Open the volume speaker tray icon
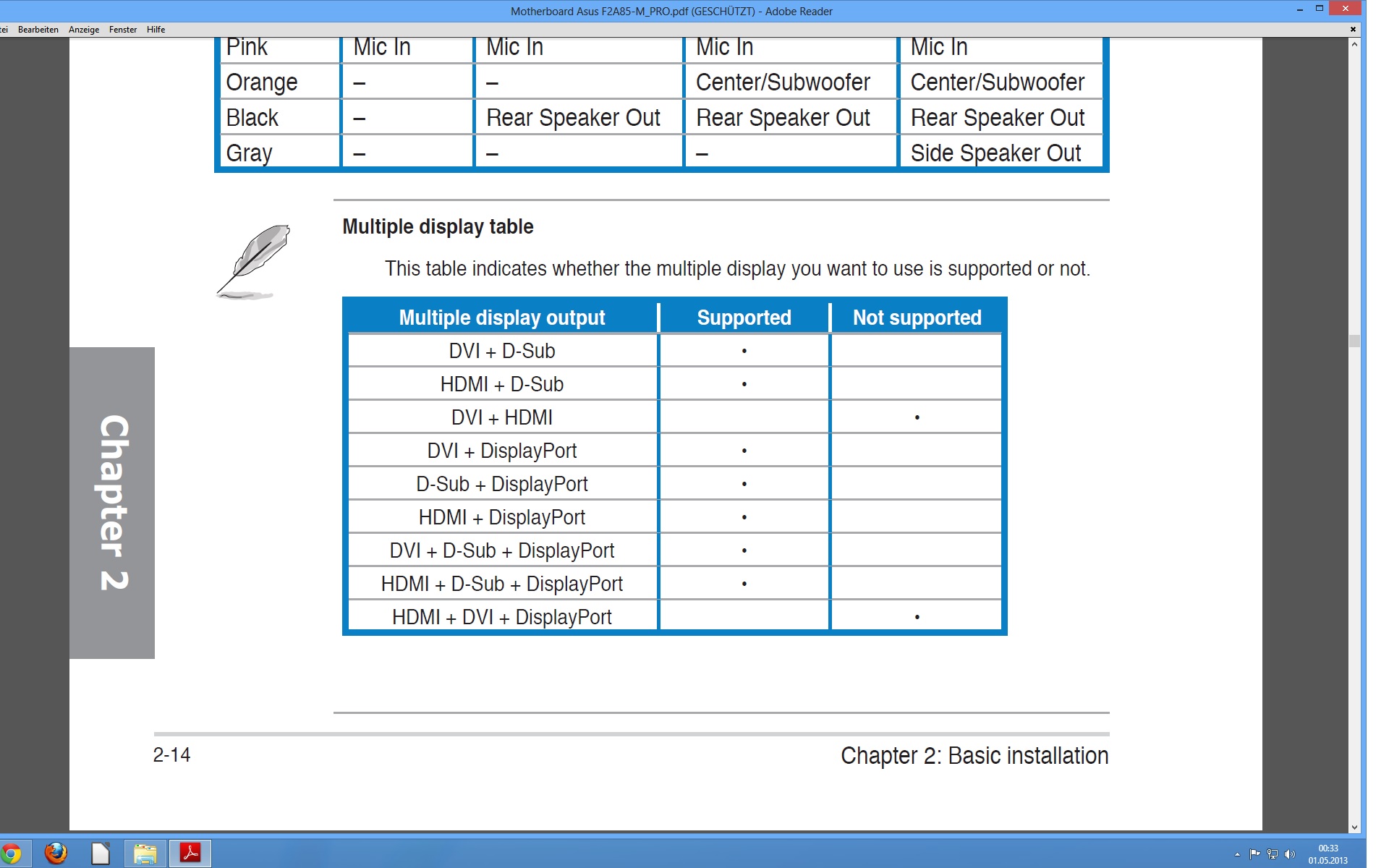This screenshot has width=1389, height=868. [1289, 854]
